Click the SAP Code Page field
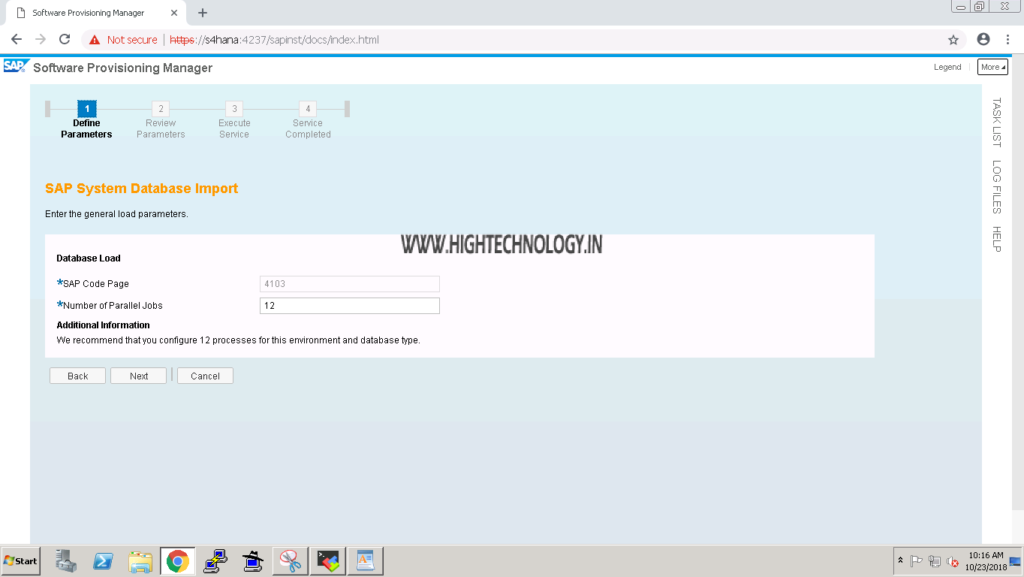Viewport: 1024px width, 577px height. (349, 284)
